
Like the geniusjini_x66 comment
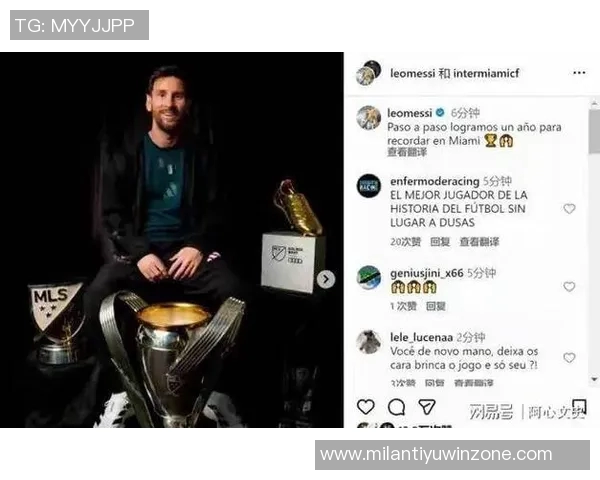[569, 286]
